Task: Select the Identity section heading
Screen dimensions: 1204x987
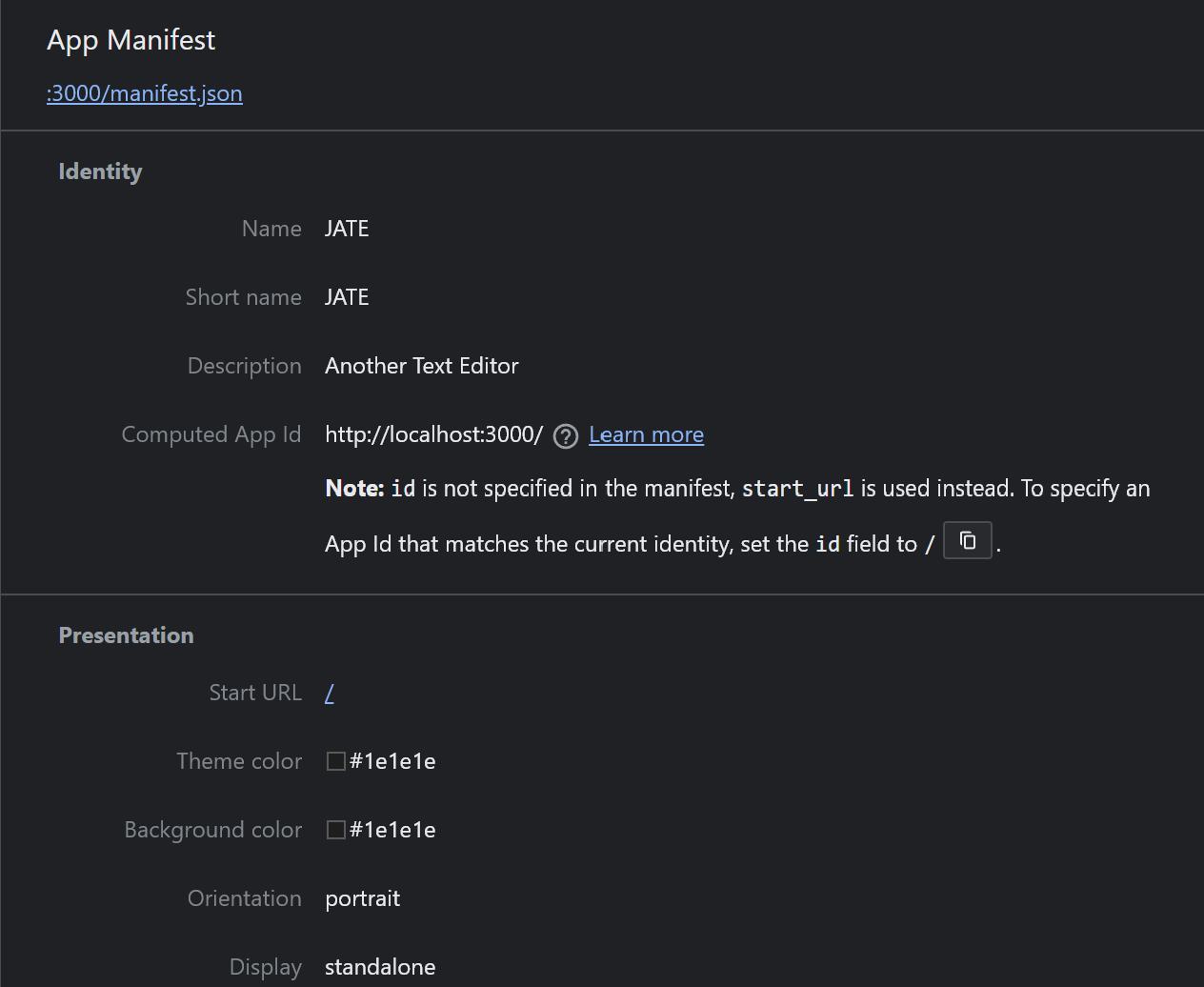Action: 100,171
